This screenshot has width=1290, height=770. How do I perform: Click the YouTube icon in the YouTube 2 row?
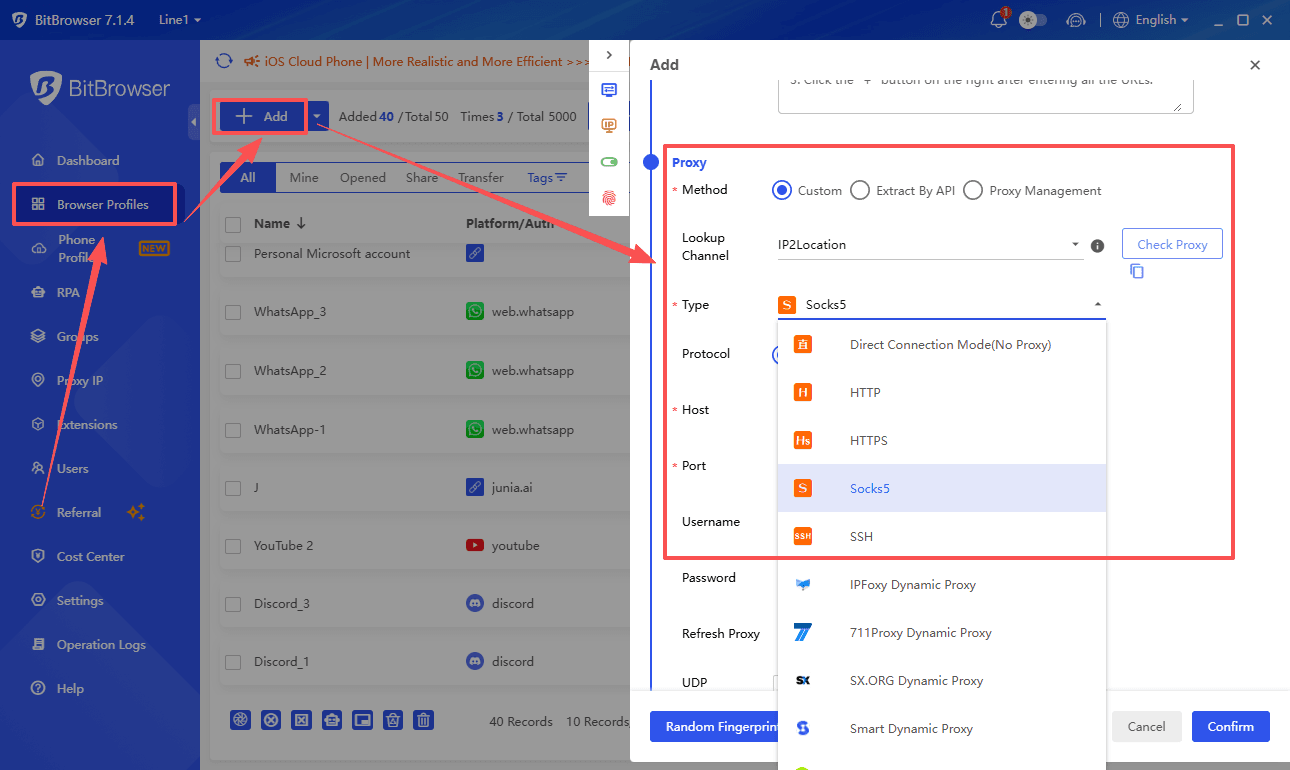click(x=475, y=546)
